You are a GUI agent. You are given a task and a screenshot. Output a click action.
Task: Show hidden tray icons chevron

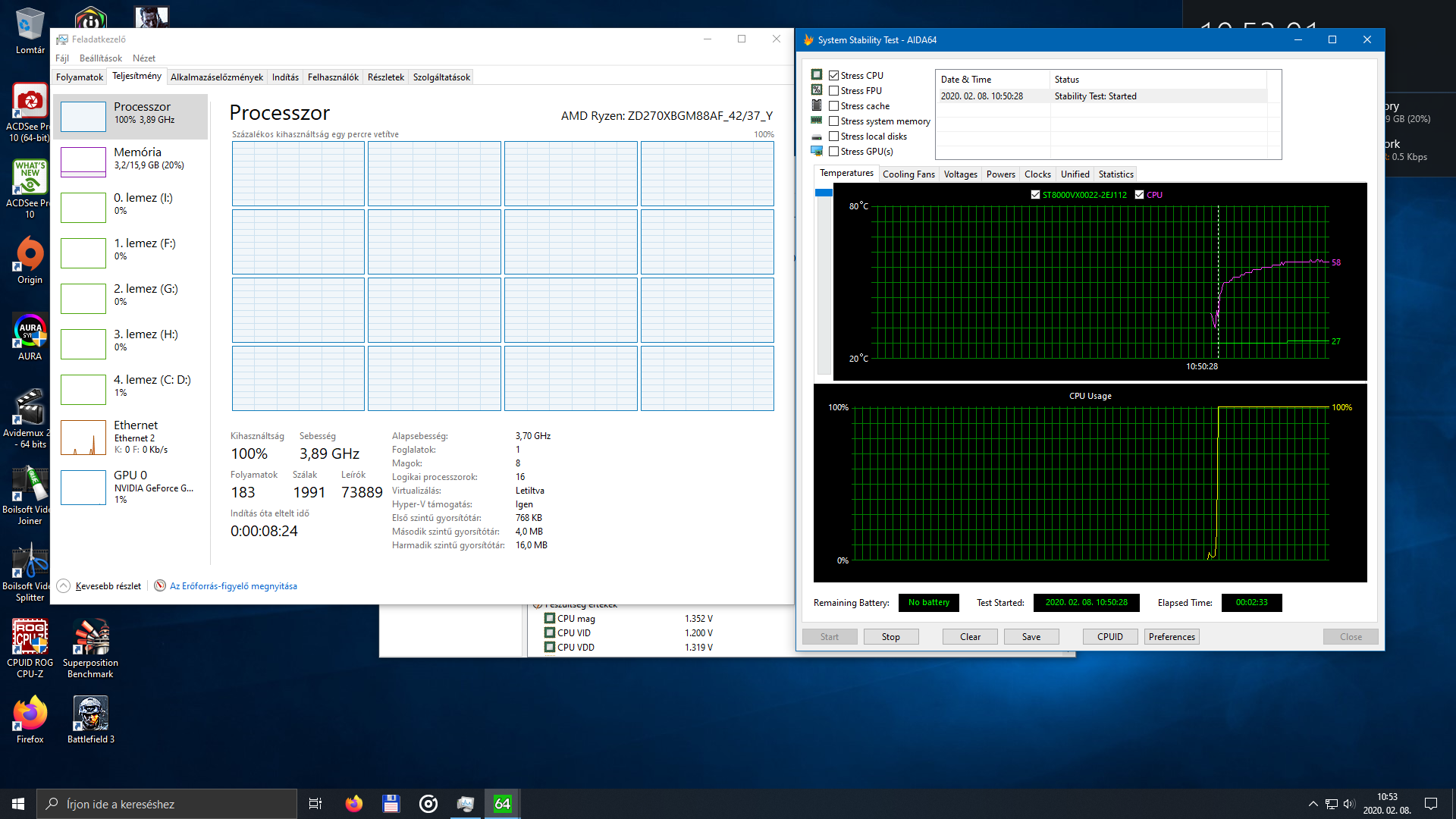1313,804
